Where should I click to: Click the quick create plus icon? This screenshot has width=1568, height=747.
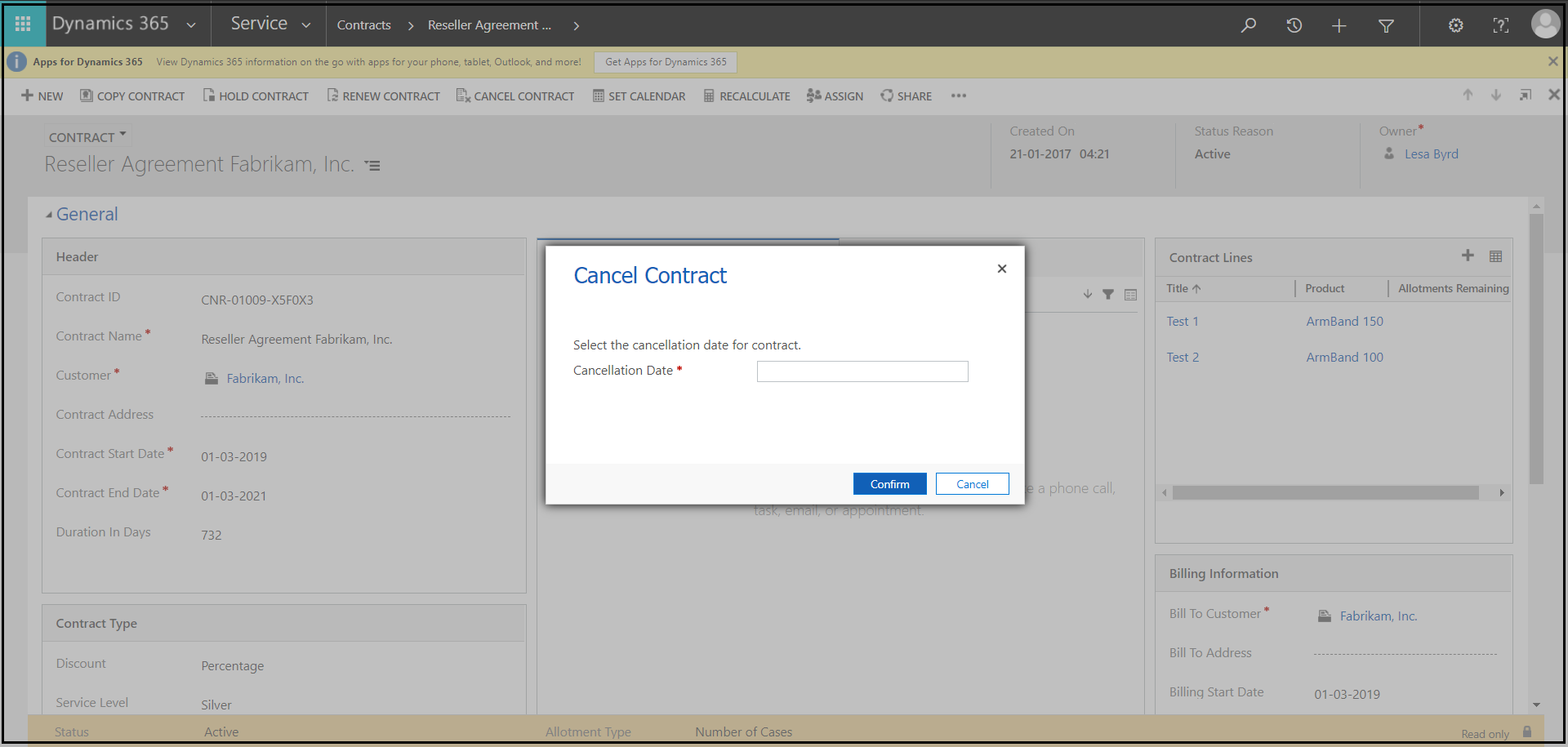[x=1339, y=25]
